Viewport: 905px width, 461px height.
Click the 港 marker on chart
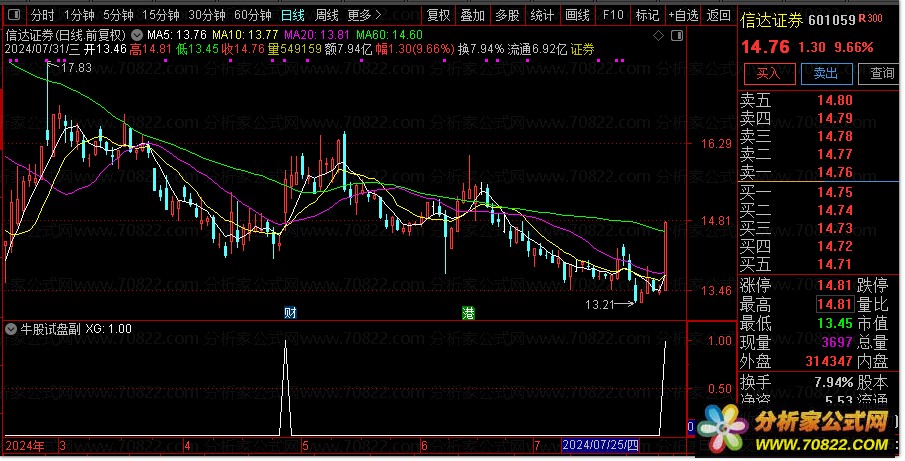[x=469, y=313]
